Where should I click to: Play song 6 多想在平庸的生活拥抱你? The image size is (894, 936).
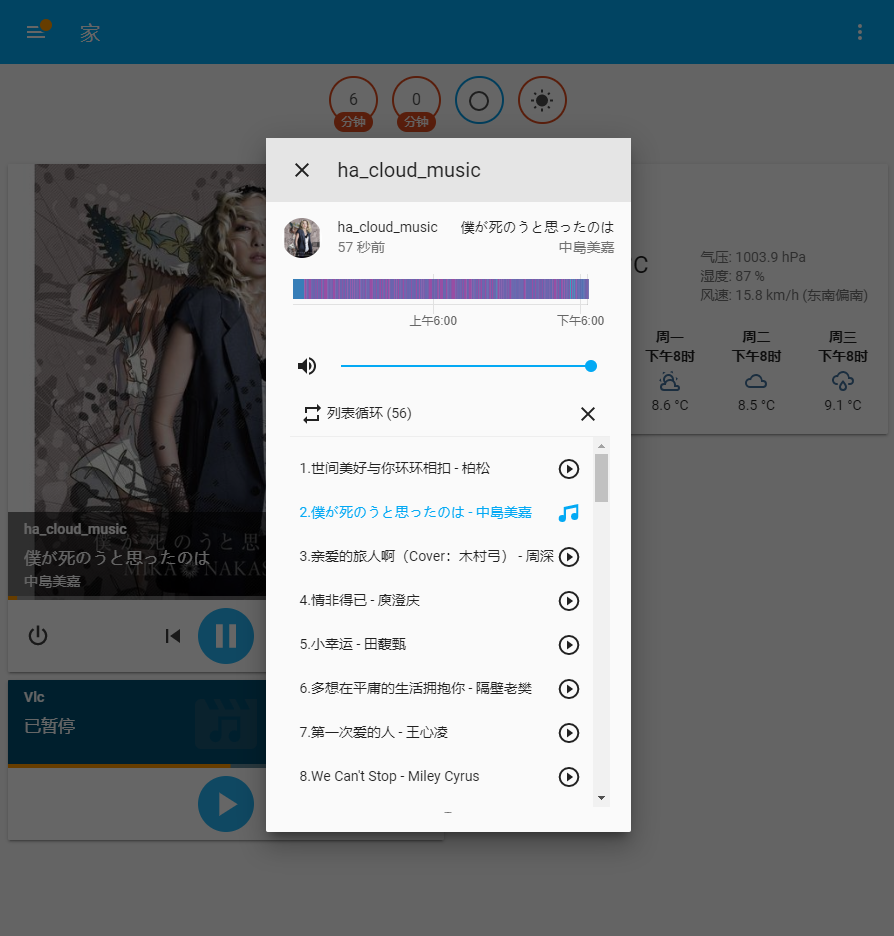(569, 689)
